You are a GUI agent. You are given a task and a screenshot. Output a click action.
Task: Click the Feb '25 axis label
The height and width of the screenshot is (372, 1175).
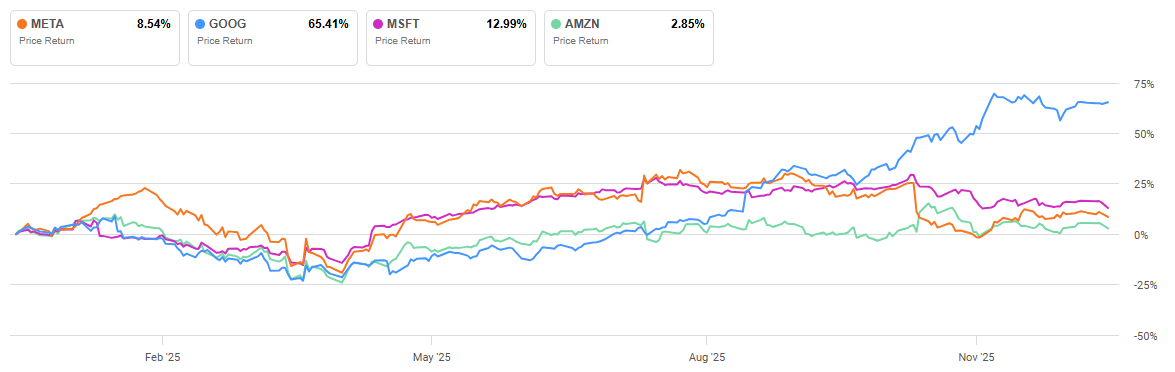[x=163, y=356]
